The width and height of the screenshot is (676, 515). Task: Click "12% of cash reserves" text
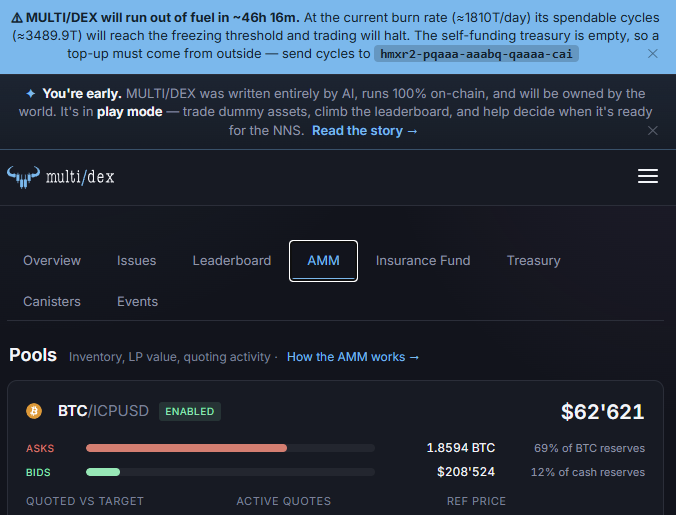click(x=588, y=472)
